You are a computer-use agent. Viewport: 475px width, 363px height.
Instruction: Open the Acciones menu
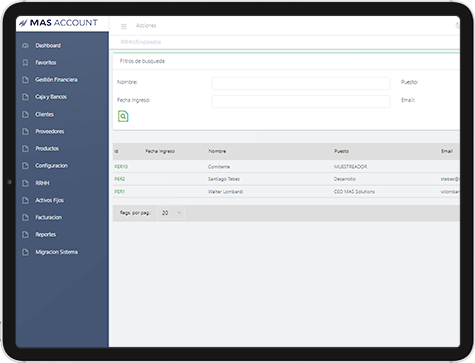[146, 25]
